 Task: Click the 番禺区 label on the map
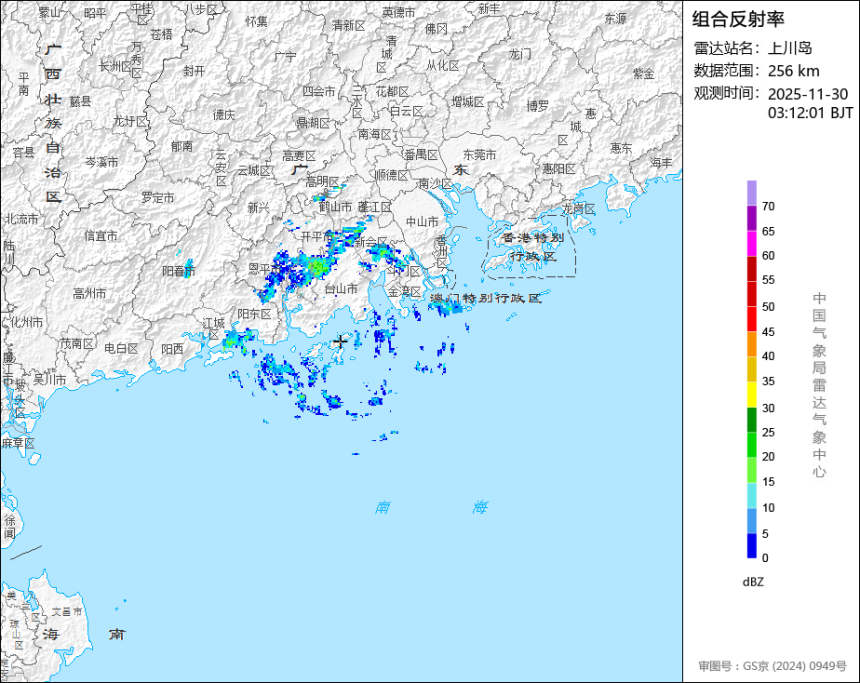[422, 155]
